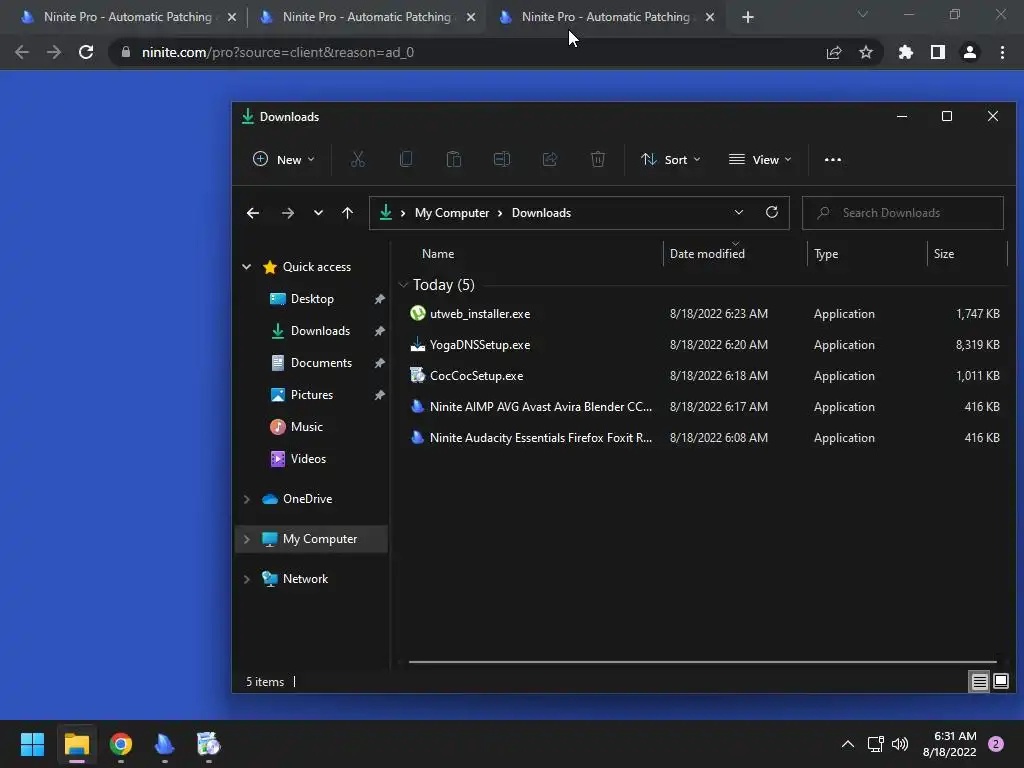This screenshot has height=768, width=1024.
Task: Go back in Explorer navigation
Action: (x=253, y=213)
